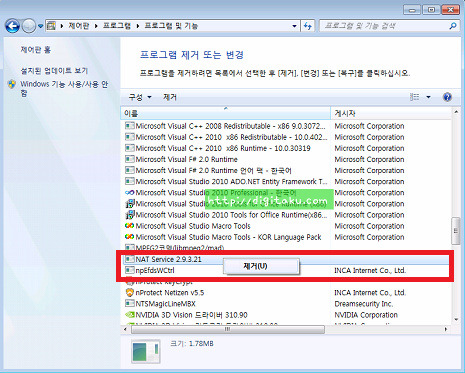Click icon of Visual Studio 2010 Professional entry
Viewport: 465px width, 373px height.
130,193
